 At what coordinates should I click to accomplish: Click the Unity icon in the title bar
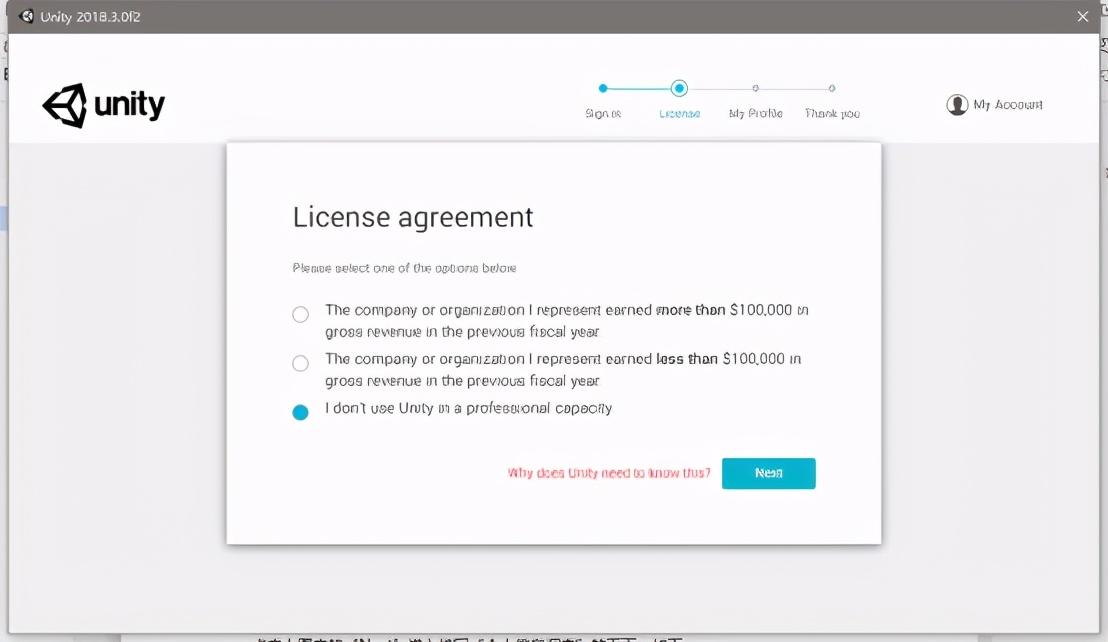pyautogui.click(x=26, y=16)
